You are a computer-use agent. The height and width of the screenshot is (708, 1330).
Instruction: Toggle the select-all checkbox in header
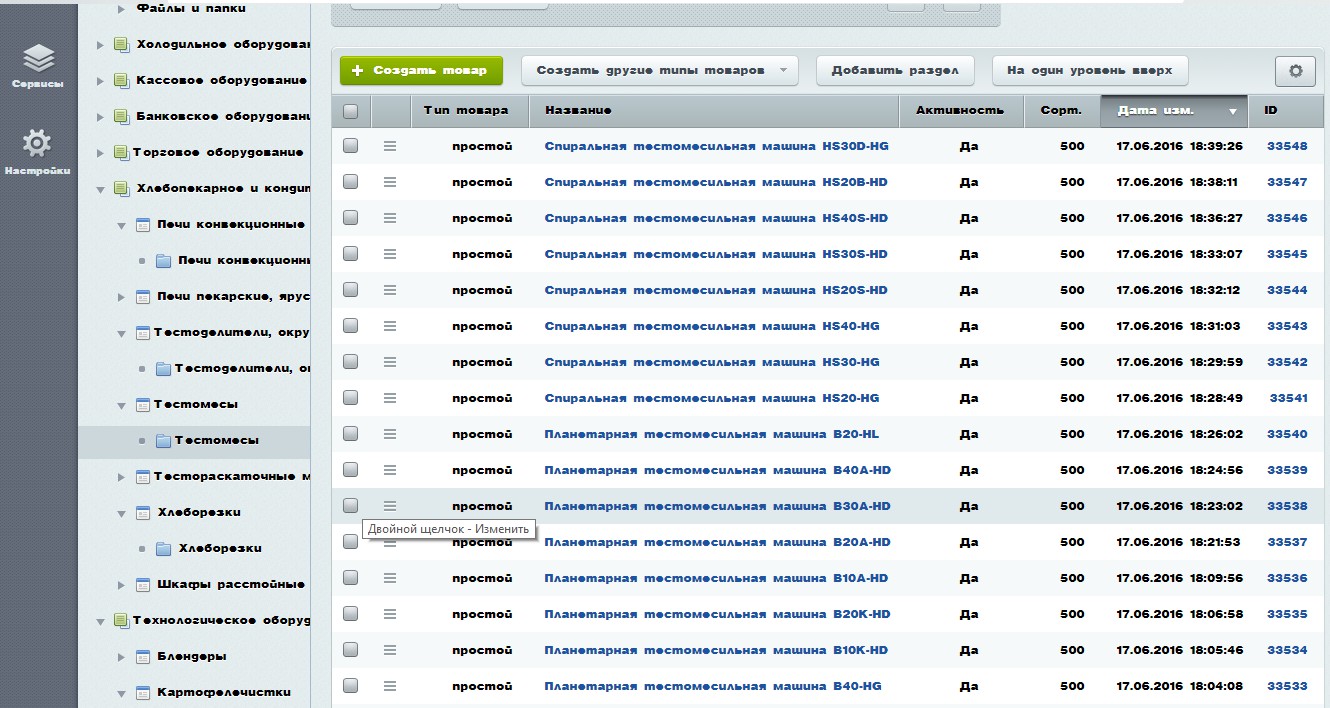(x=350, y=111)
